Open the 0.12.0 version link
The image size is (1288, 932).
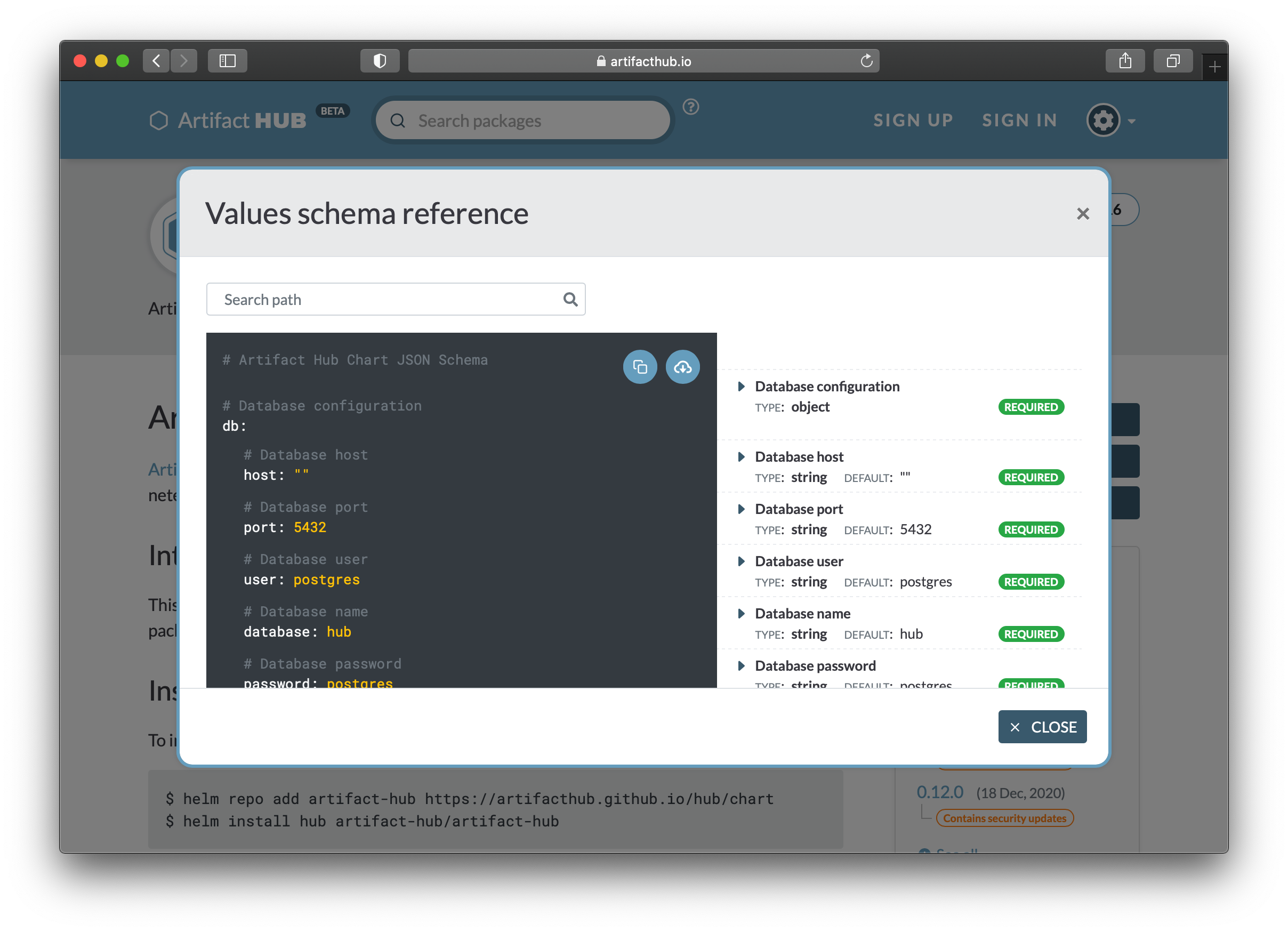940,792
